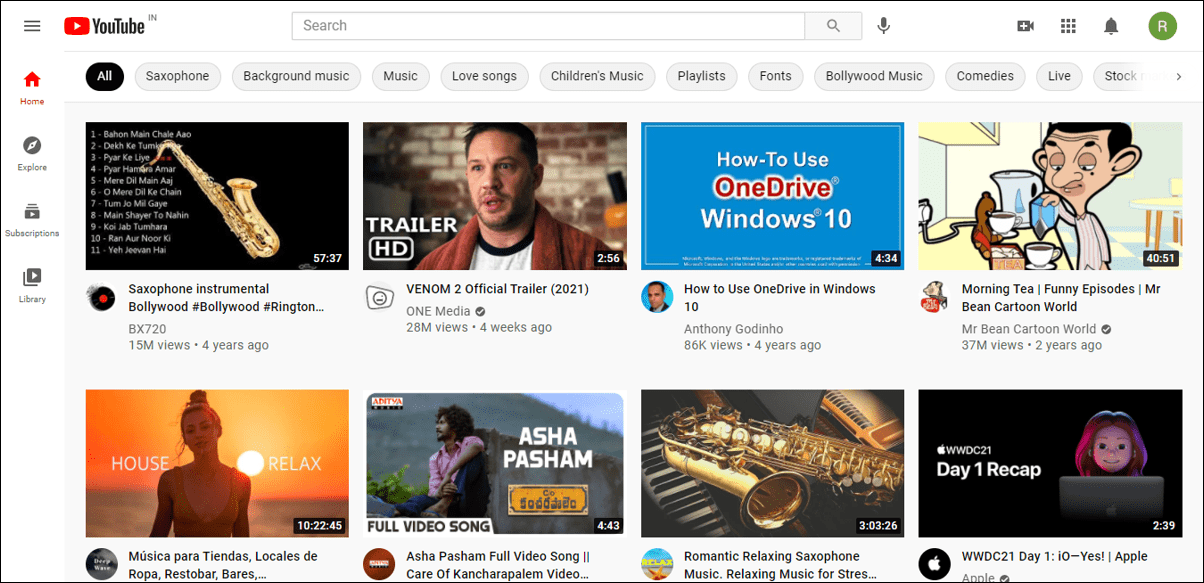Open the VENOM 2 trailer thumbnail
This screenshot has height=583, width=1204.
[x=495, y=196]
